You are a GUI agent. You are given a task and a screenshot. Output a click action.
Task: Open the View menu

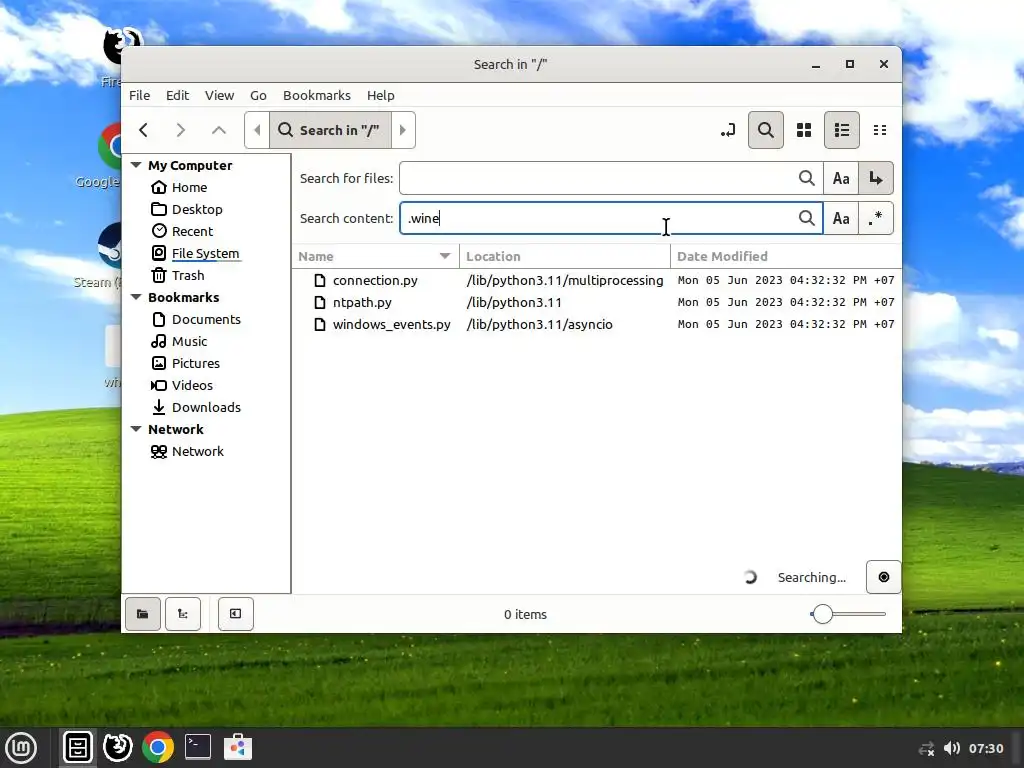[219, 95]
